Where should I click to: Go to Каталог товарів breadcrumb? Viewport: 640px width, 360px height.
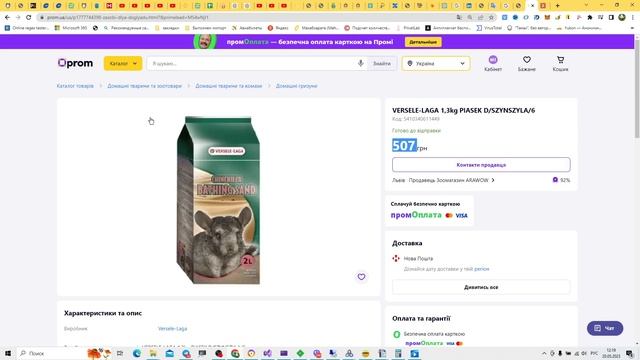click(75, 86)
